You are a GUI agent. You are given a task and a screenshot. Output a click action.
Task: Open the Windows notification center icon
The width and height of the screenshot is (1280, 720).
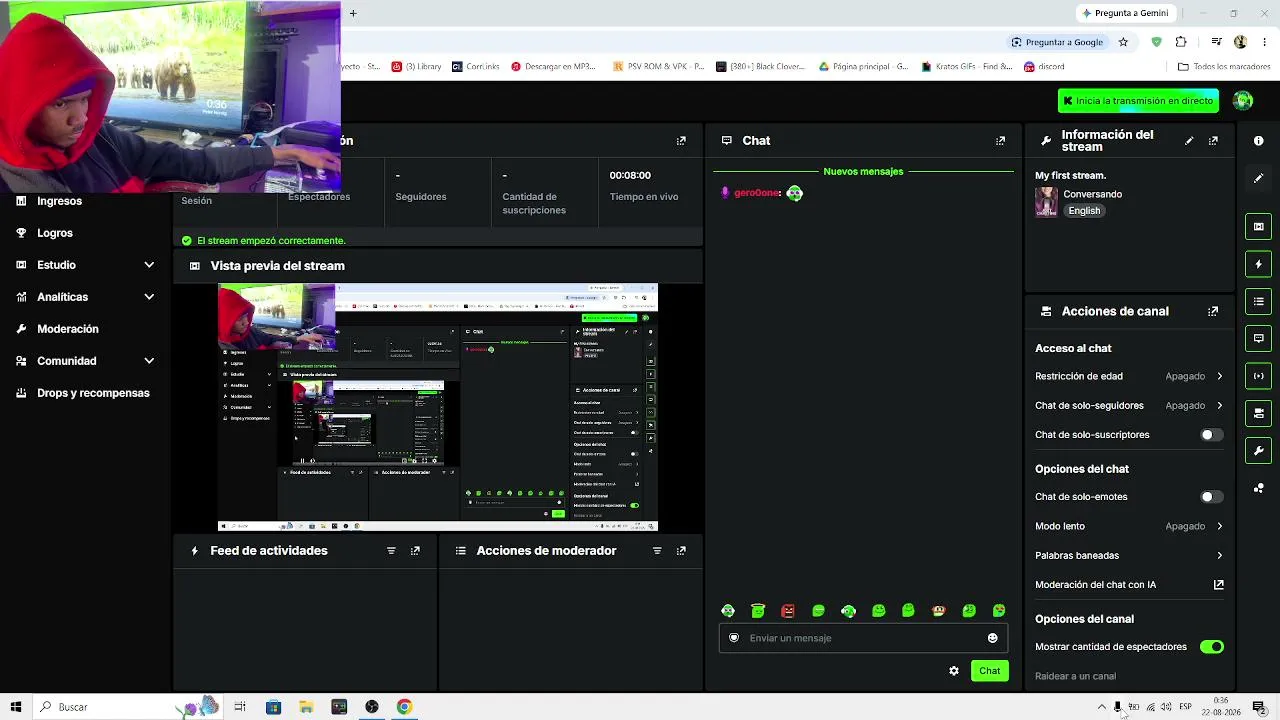point(1259,707)
